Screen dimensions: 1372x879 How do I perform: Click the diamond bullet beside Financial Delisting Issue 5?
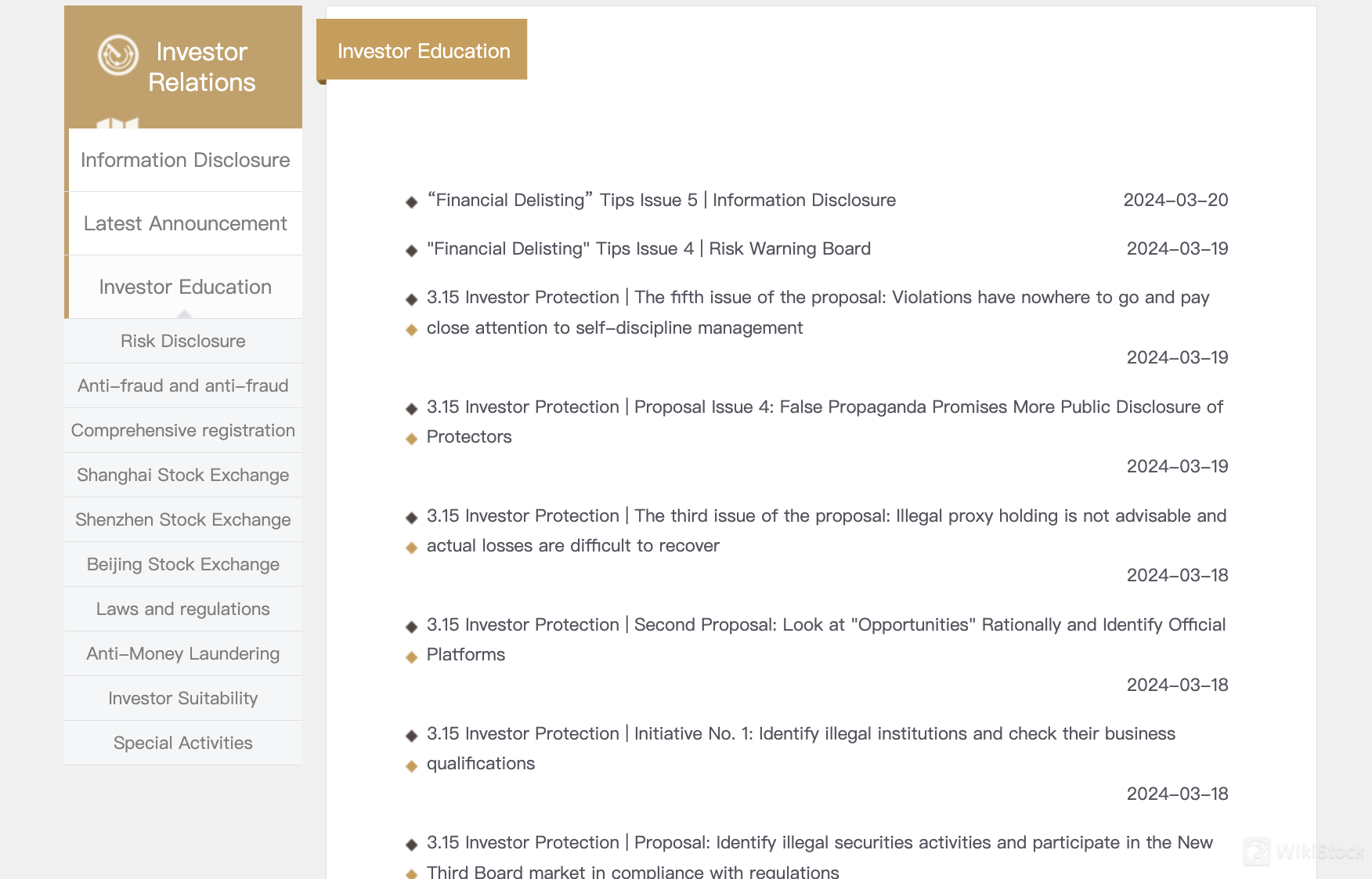(411, 201)
